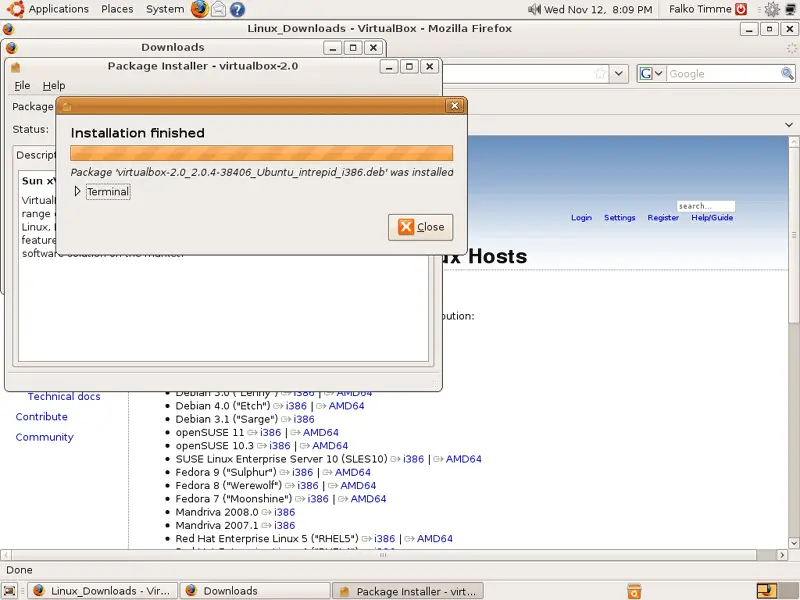
Task: Click the scroll down arrow of the page
Action: [793, 543]
